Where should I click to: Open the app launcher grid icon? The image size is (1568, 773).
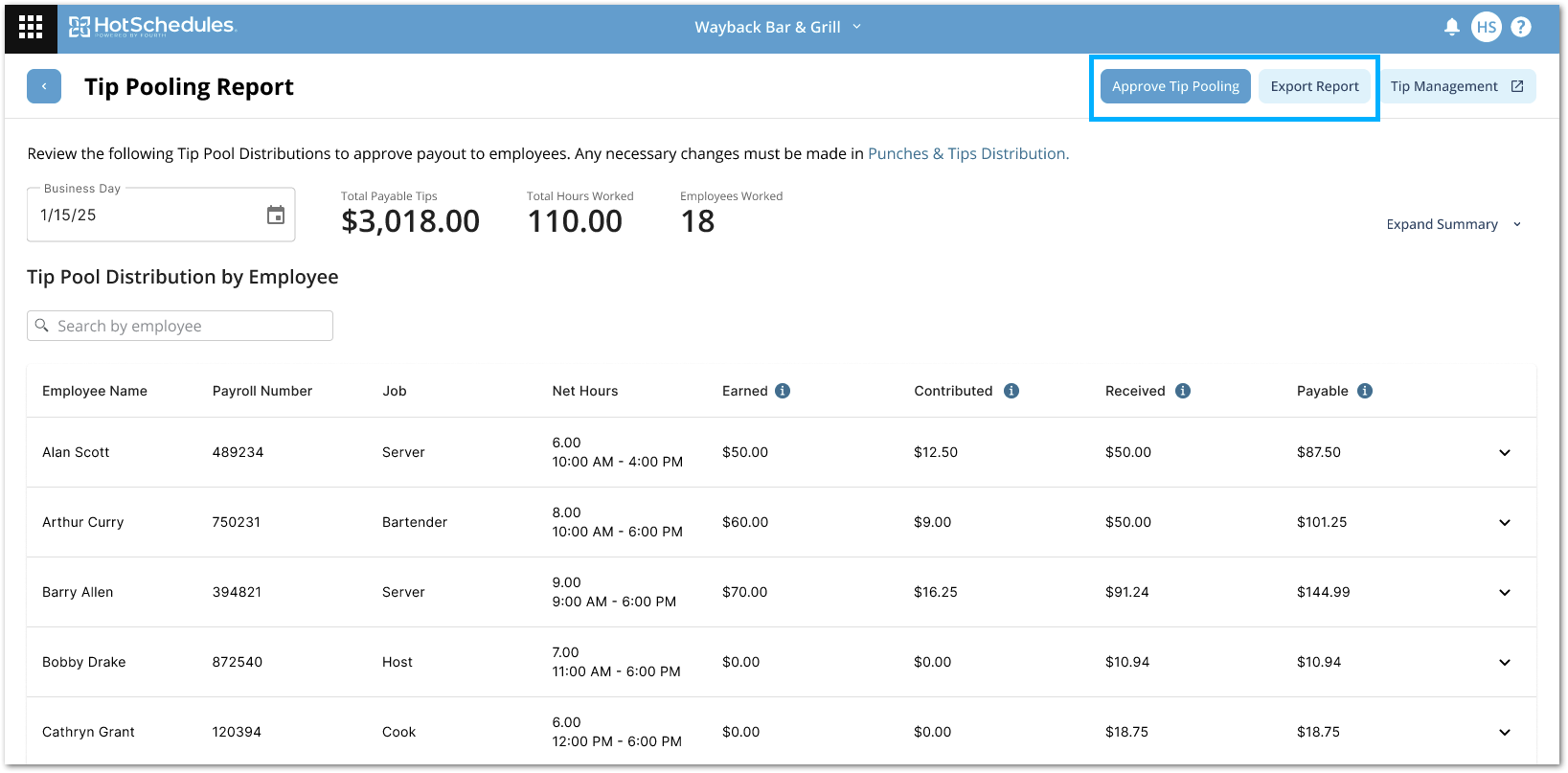coord(31,27)
